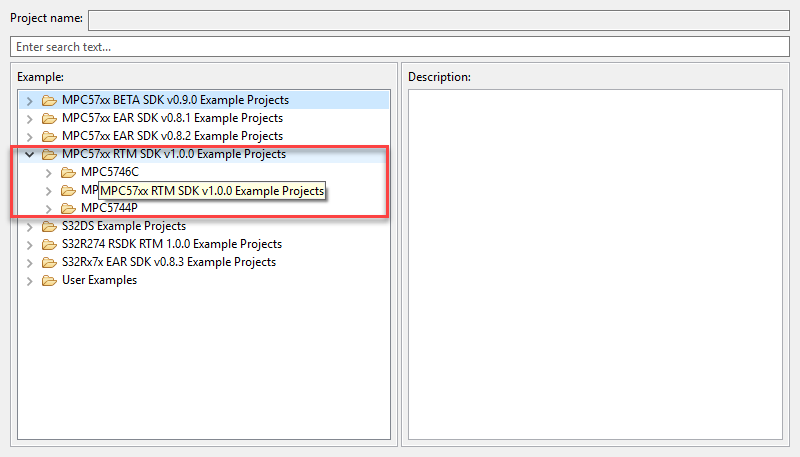This screenshot has height=457, width=800.
Task: Expand the MPC5746C folder node
Action: pos(48,173)
